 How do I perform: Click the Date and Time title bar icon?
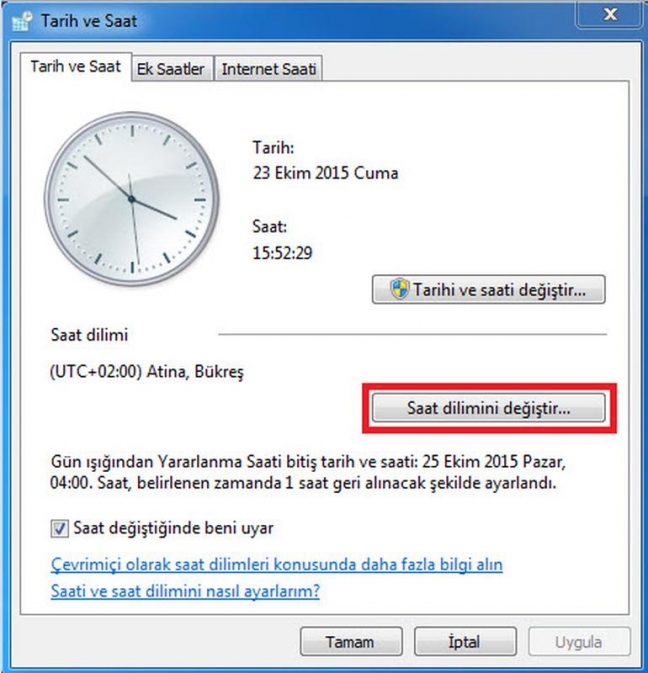(22, 21)
